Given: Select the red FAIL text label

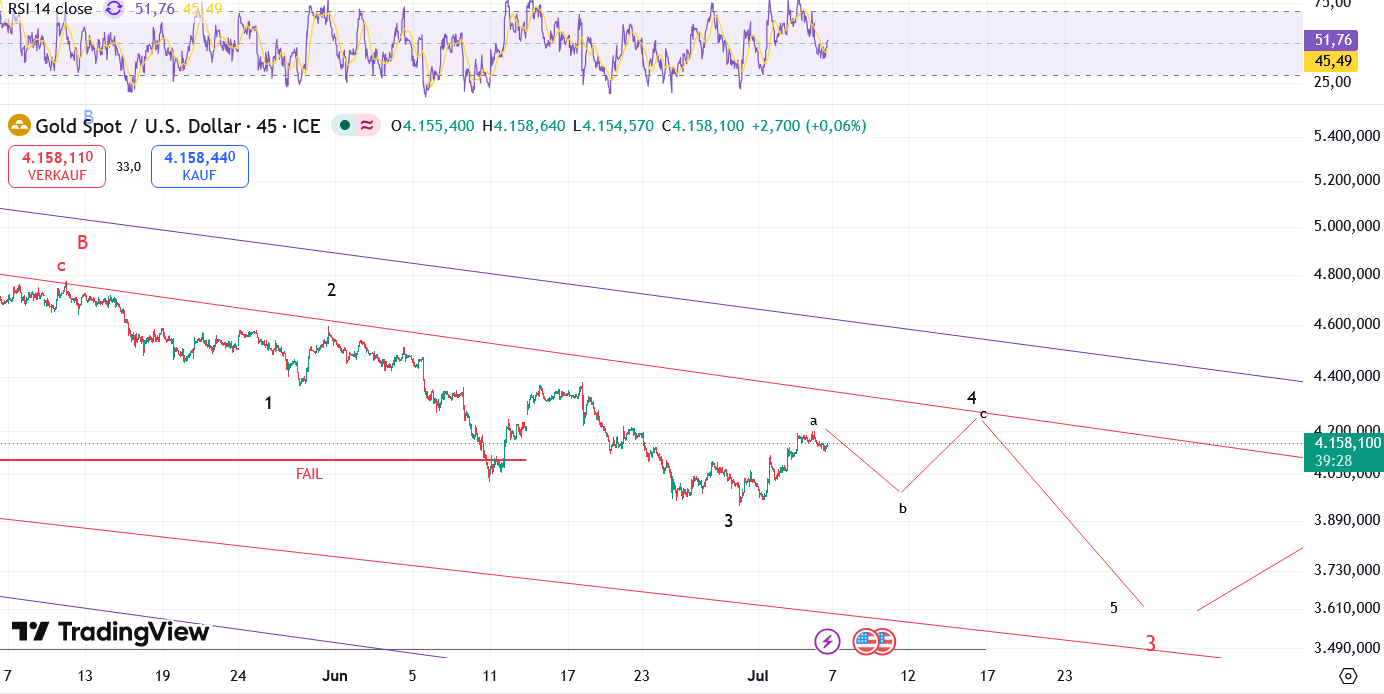Looking at the screenshot, I should coord(309,474).
